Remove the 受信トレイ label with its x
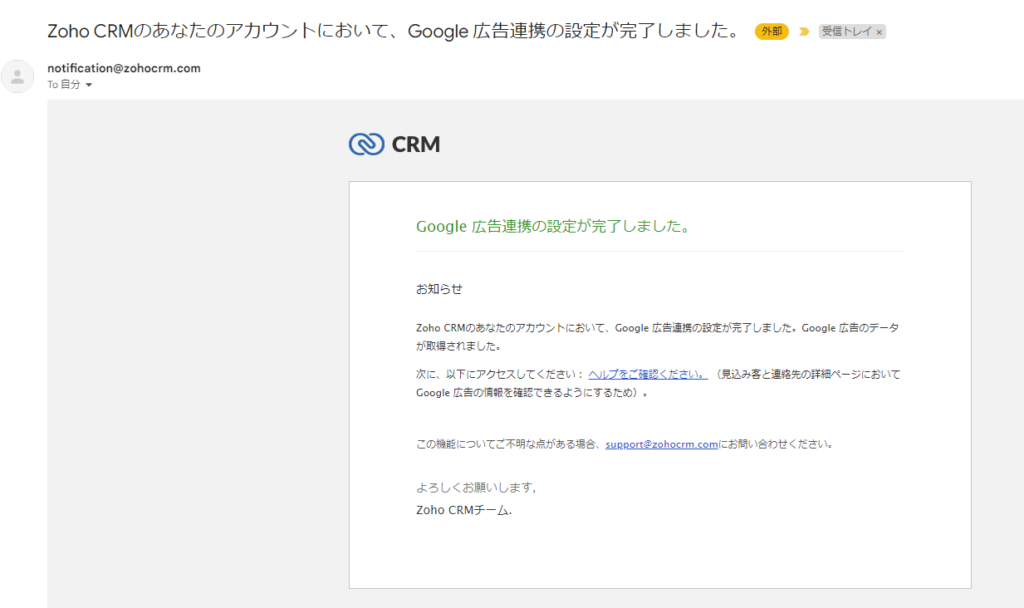This screenshot has height=608, width=1024. (x=879, y=32)
